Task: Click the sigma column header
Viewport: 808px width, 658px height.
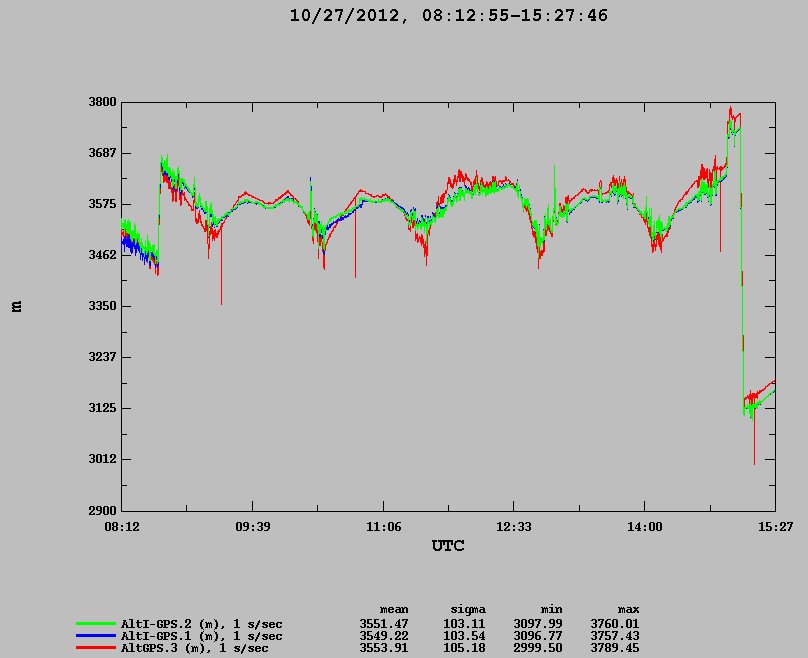Action: (x=468, y=610)
